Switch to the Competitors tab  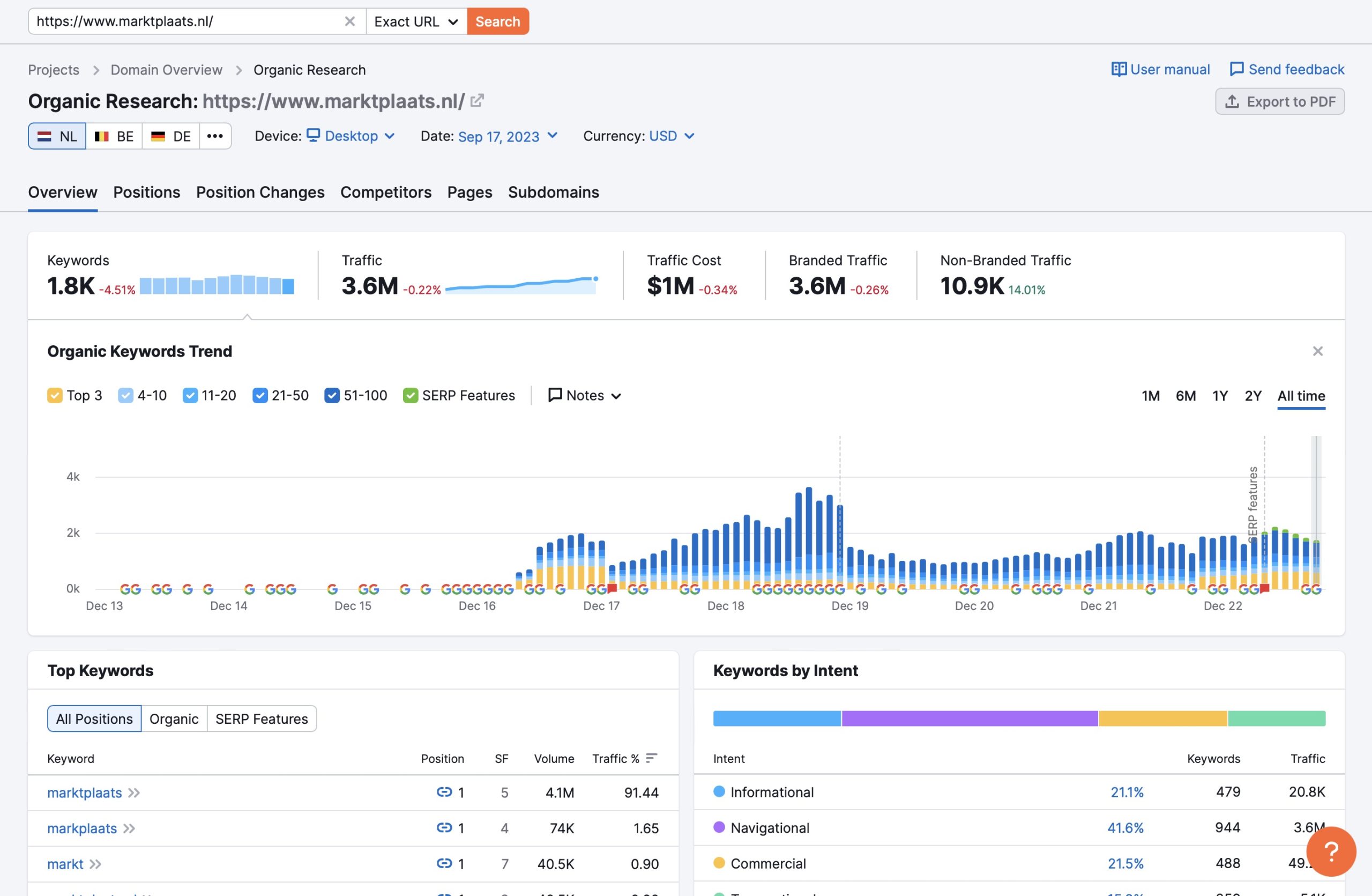coord(386,192)
